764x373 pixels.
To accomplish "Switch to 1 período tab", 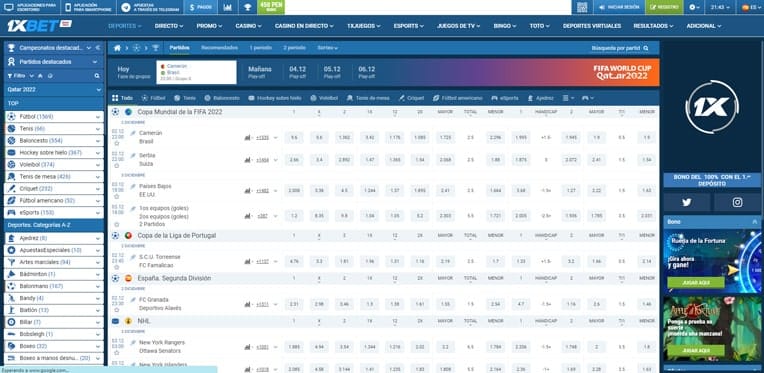I will (261, 48).
